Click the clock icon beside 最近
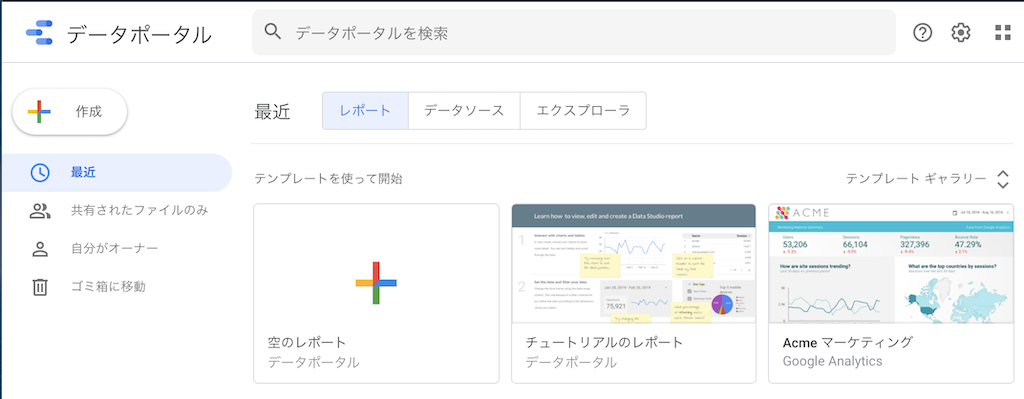 [x=40, y=173]
